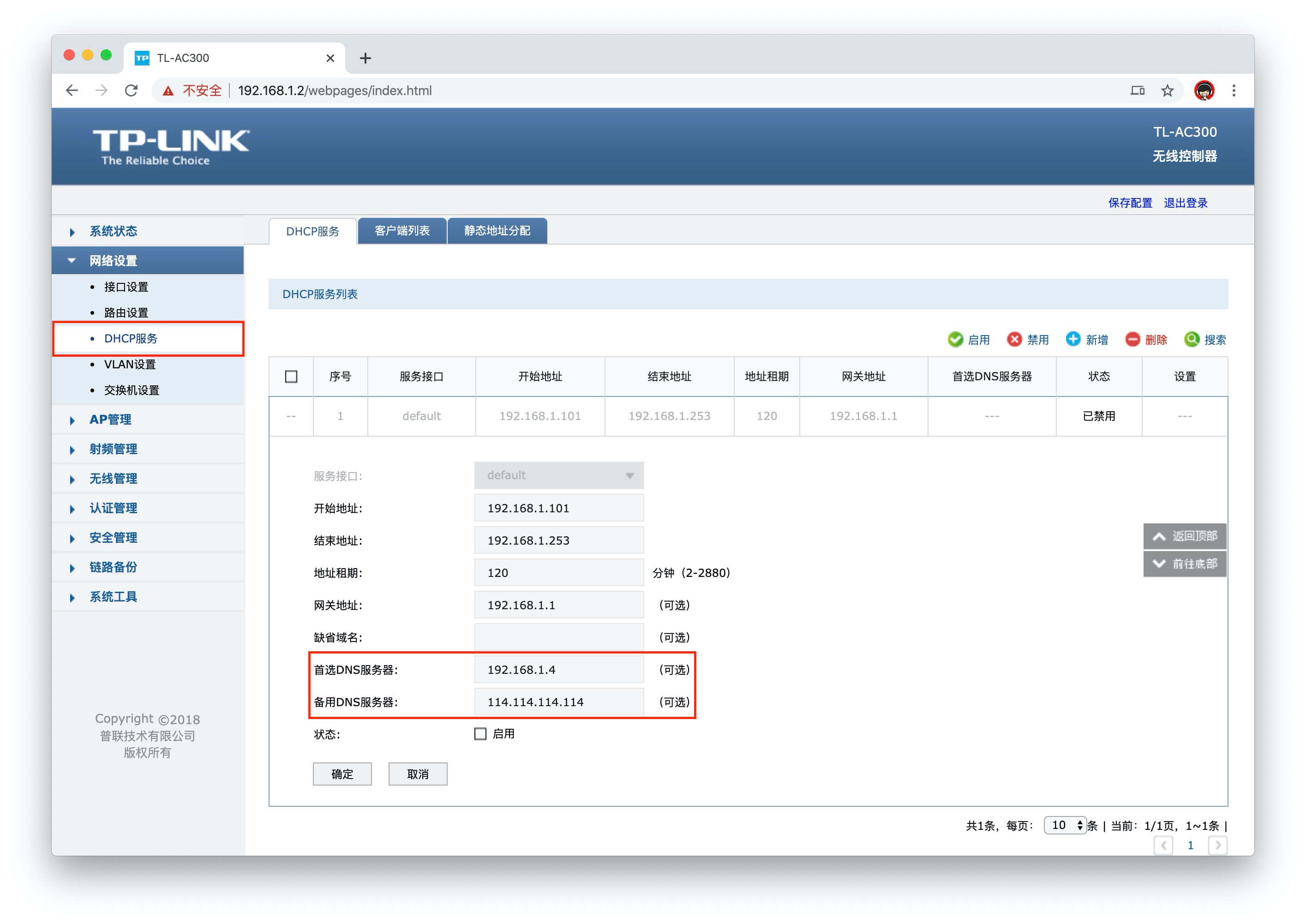1306x924 pixels.
Task: Click the 返回顶部 back-to-top button
Action: click(1185, 536)
